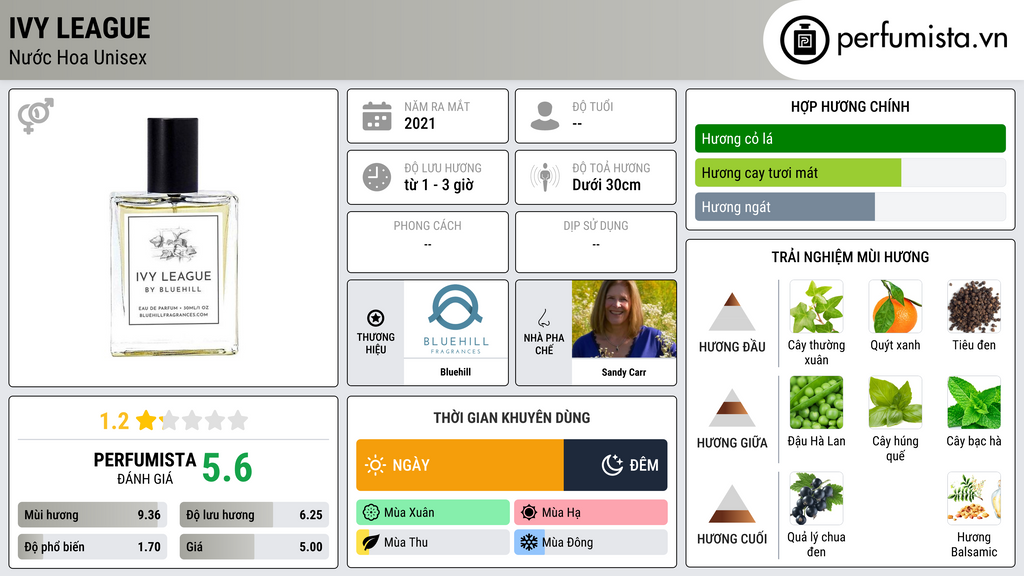Click the Ivy League bottle image
This screenshot has width=1024, height=576.
(174, 238)
